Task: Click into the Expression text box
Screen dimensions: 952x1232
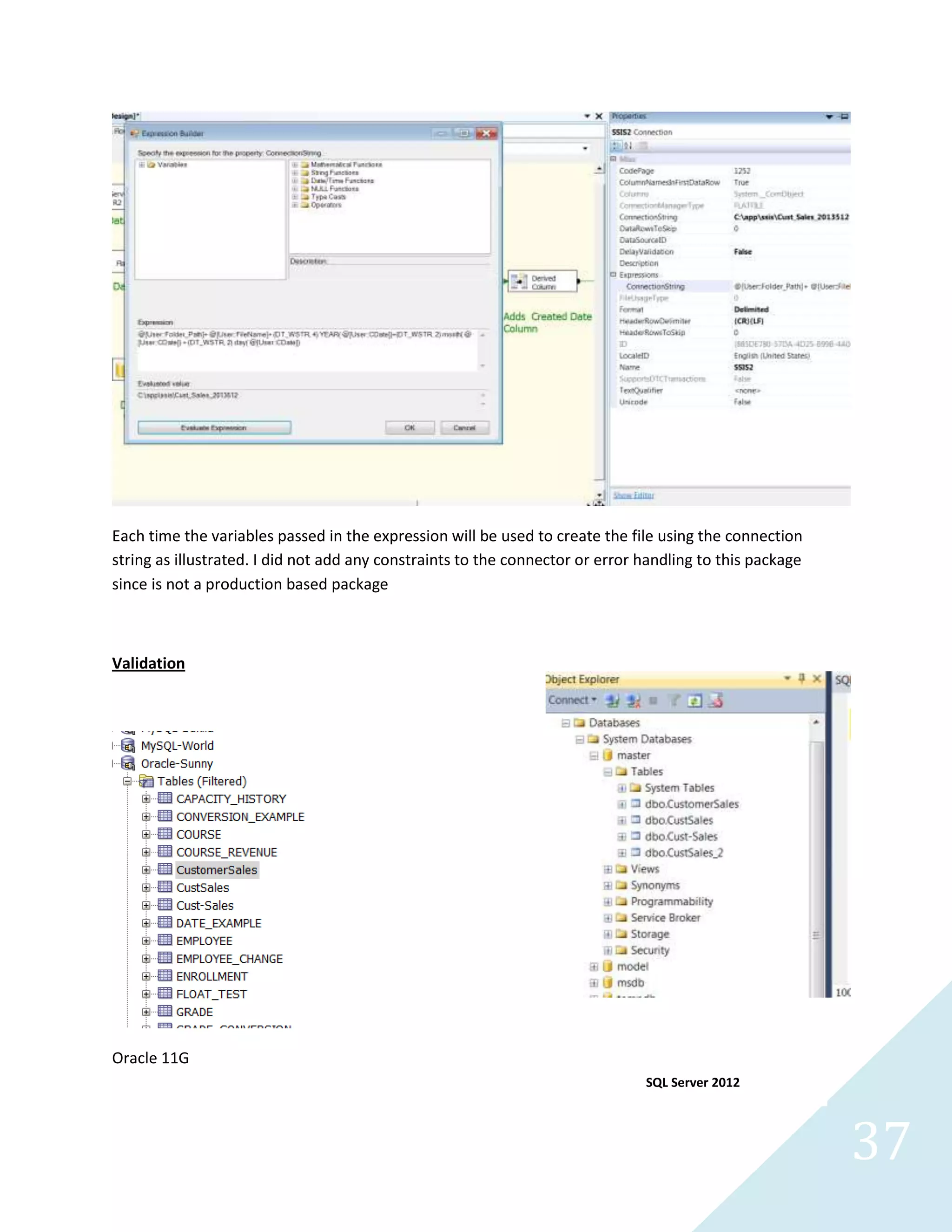Action: [x=308, y=351]
